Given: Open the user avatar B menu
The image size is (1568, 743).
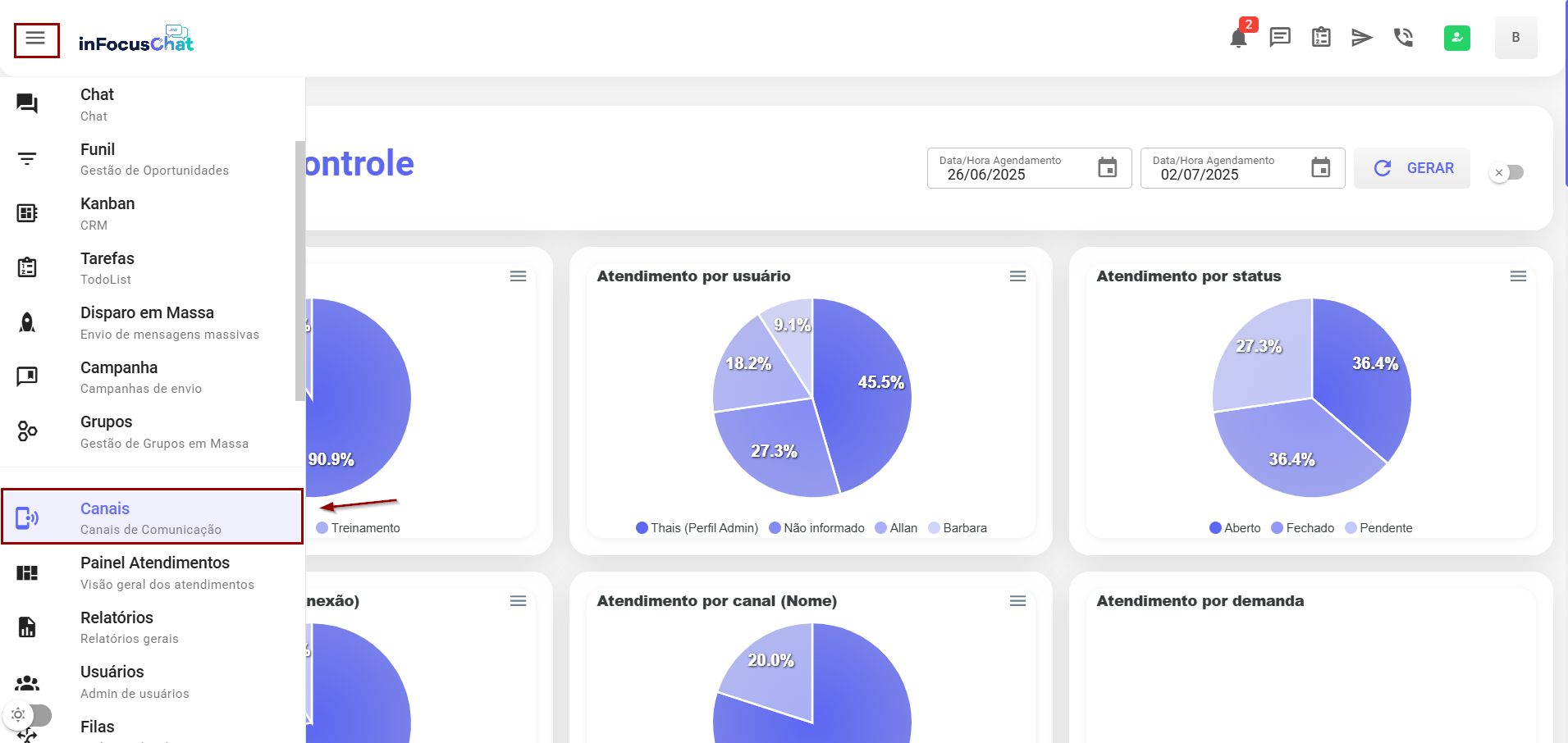Looking at the screenshot, I should [x=1515, y=38].
